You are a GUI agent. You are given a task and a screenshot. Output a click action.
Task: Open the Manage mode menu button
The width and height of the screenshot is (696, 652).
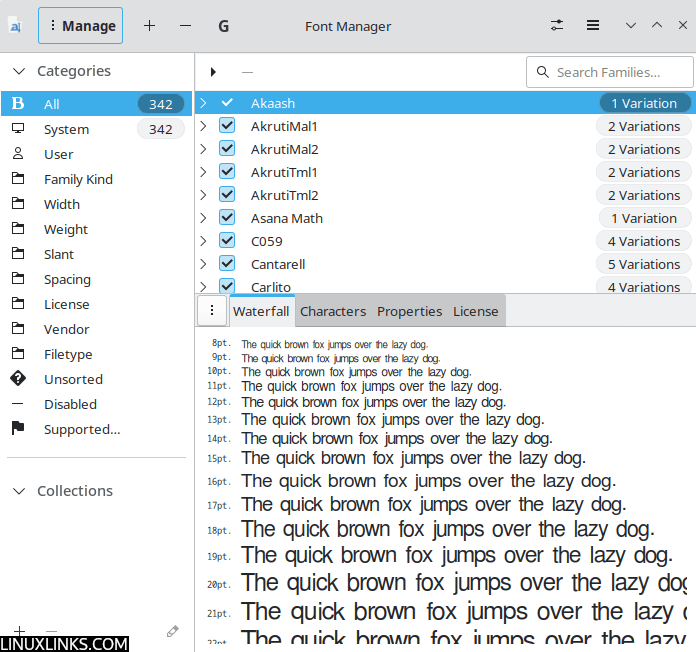tap(80, 26)
